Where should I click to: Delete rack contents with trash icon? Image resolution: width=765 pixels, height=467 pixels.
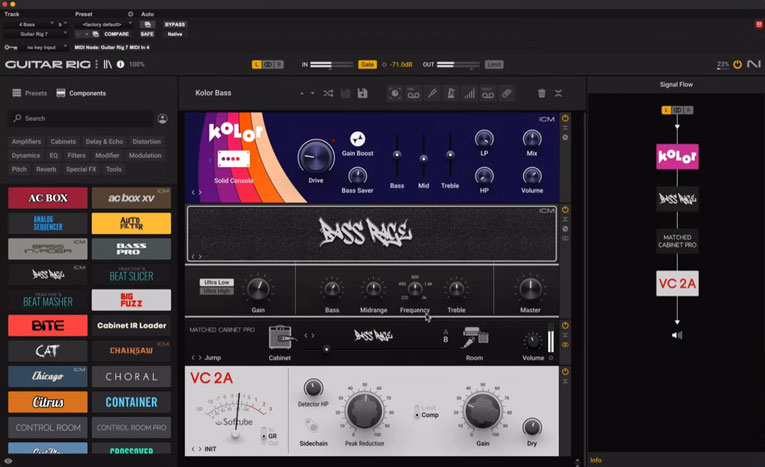click(x=542, y=93)
